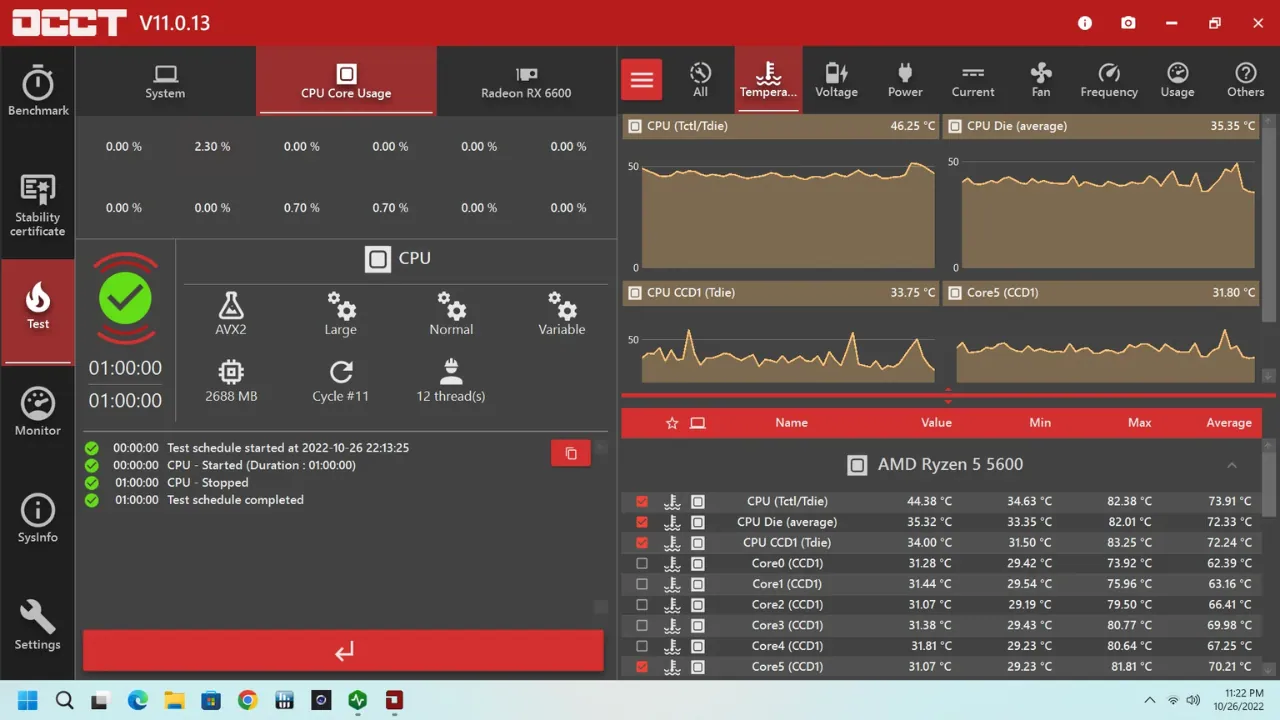Sort sensor table by Max column
The width and height of the screenshot is (1280, 720).
(1139, 423)
